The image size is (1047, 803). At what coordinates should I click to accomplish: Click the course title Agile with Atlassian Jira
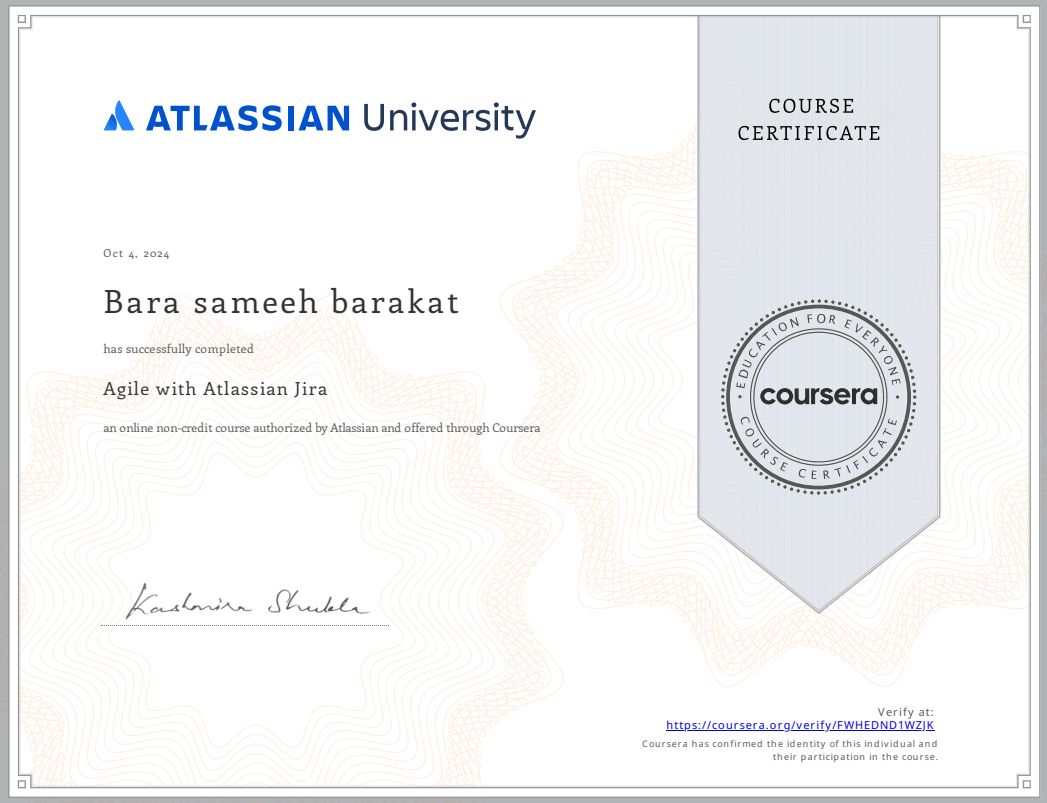point(215,390)
